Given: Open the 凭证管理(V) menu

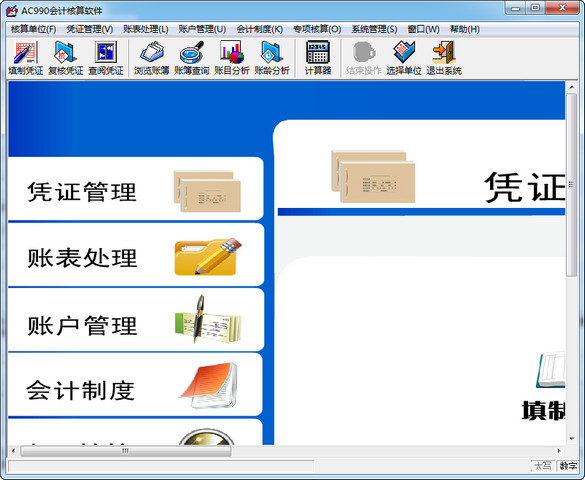Looking at the screenshot, I should pyautogui.click(x=90, y=29).
